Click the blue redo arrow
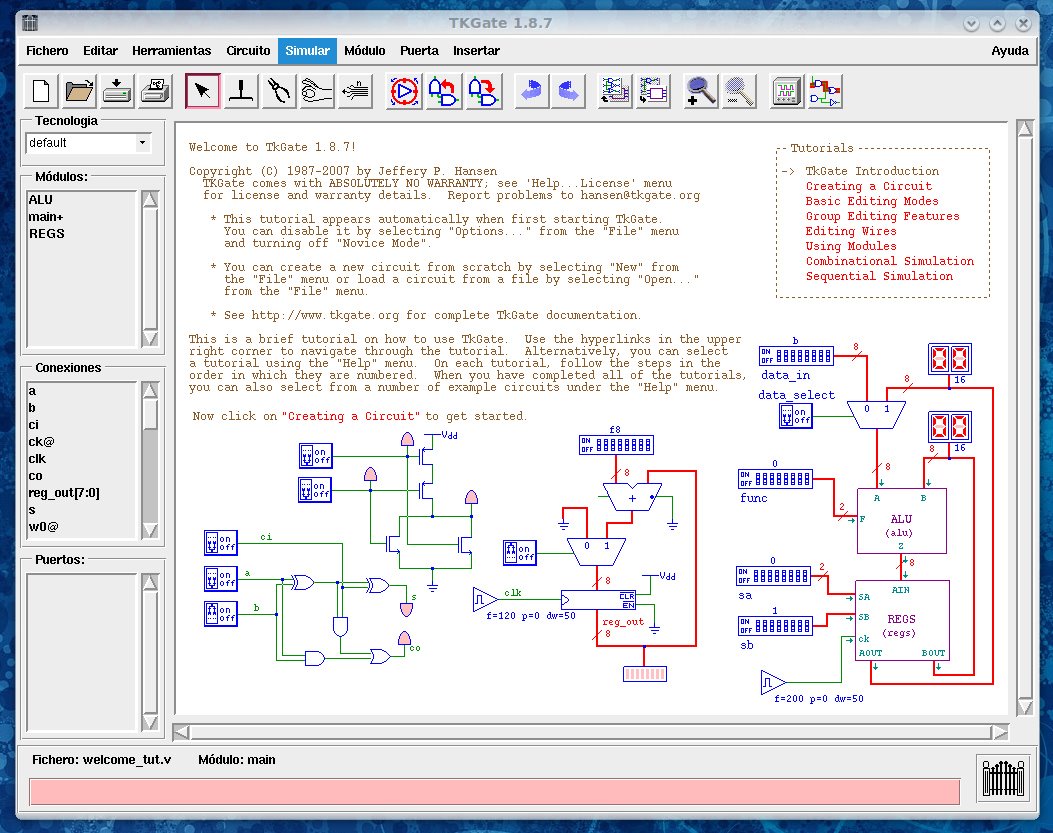Viewport: 1053px width, 833px height. [569, 91]
